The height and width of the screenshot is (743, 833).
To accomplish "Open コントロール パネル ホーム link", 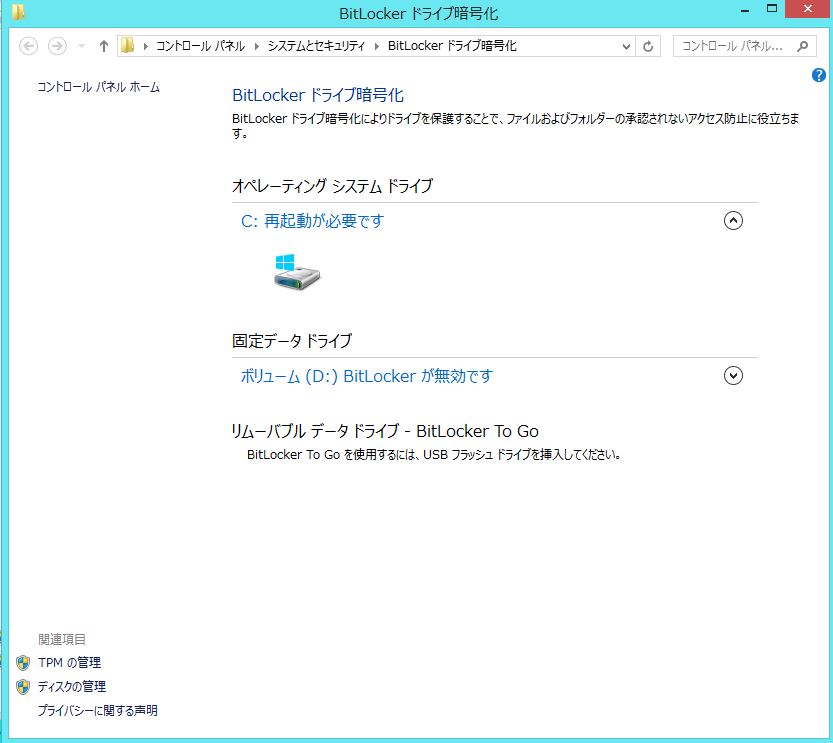I will tap(99, 87).
